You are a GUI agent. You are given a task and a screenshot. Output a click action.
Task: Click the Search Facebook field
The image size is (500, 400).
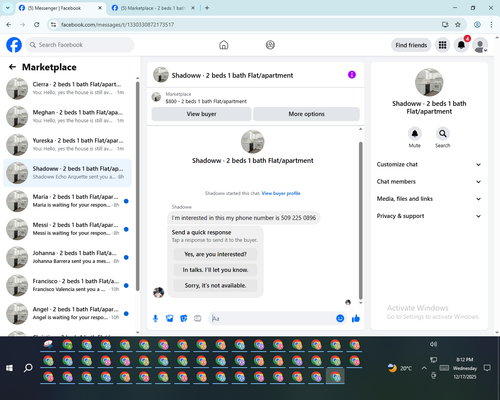(80, 45)
